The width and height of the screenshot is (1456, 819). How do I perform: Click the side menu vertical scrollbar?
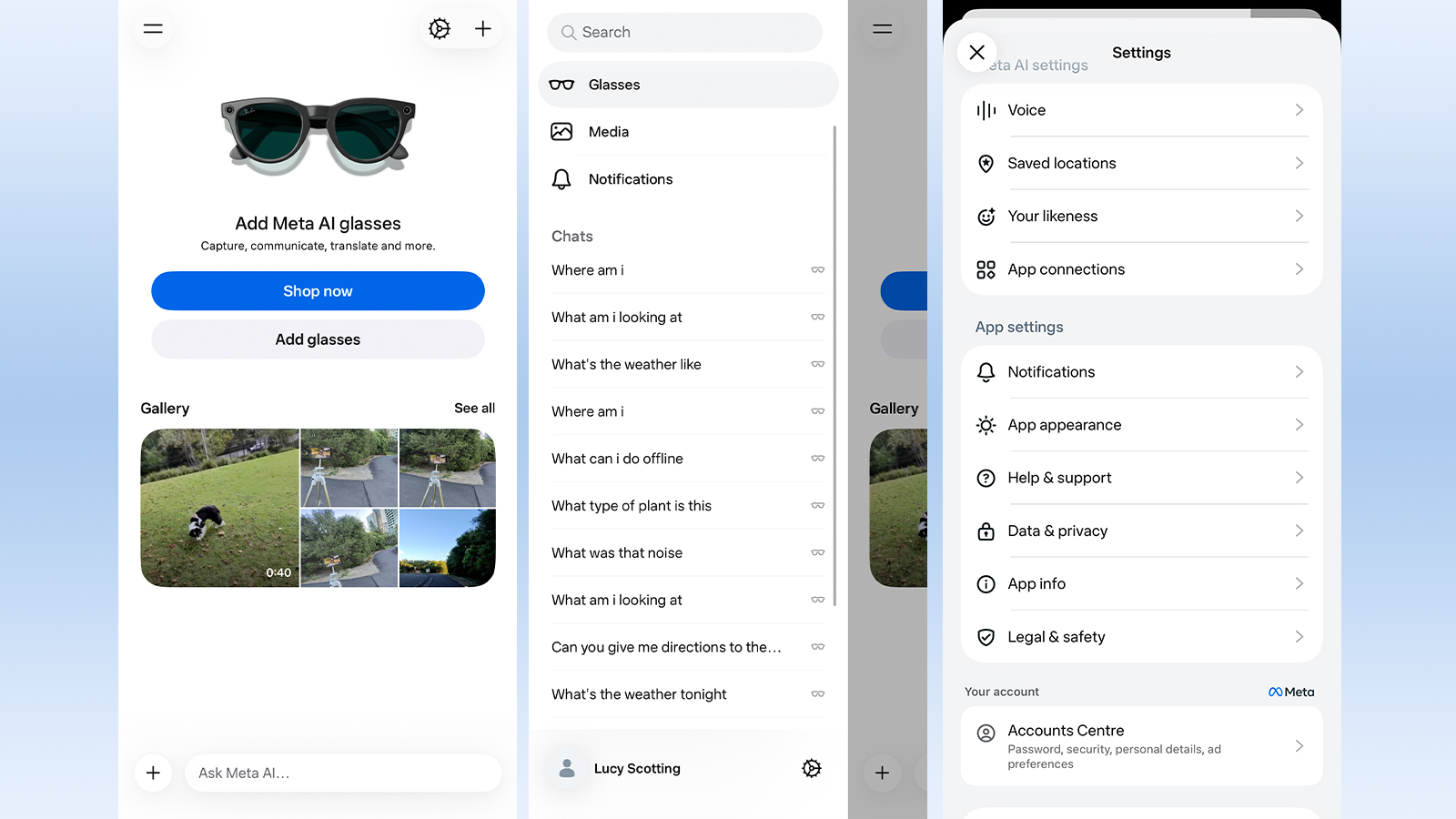click(x=834, y=366)
